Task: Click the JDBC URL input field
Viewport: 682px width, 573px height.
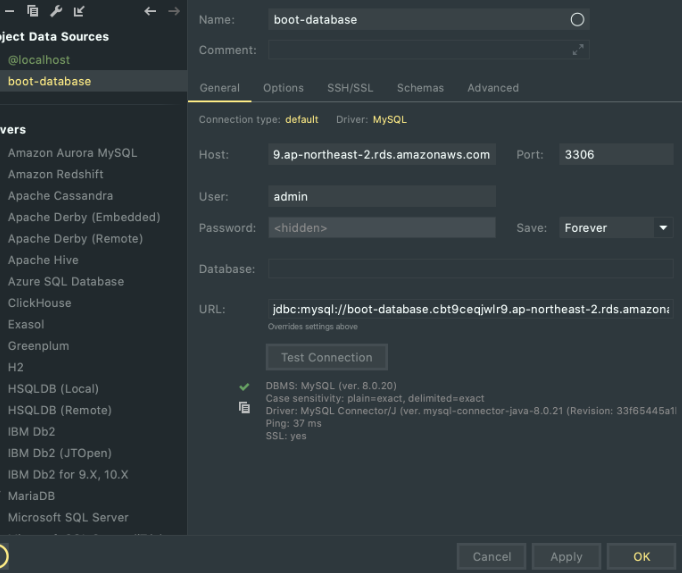Action: pos(471,309)
